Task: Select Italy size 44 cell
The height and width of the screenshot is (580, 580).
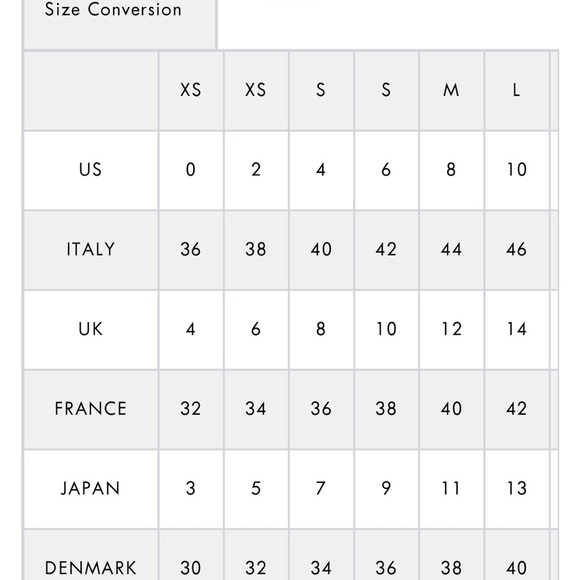Action: [451, 250]
